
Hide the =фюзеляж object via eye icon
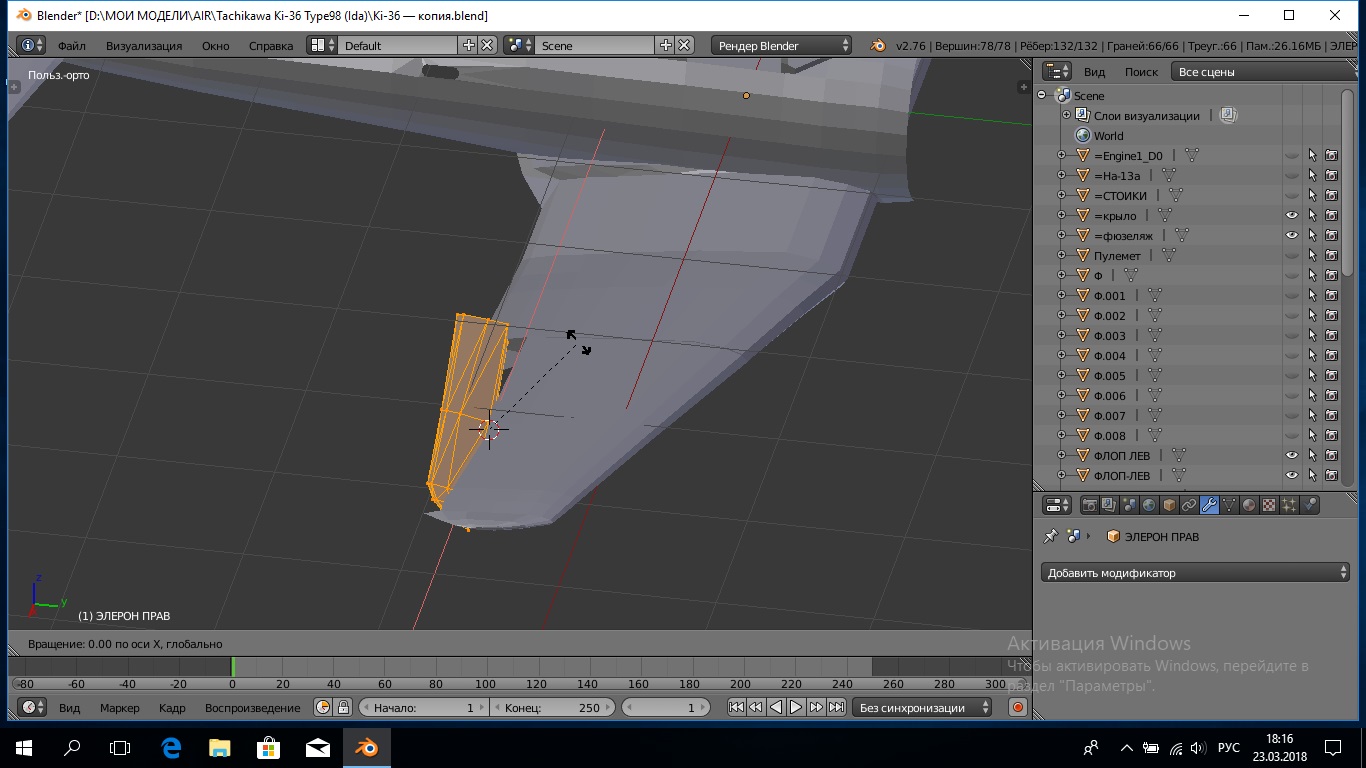1291,235
